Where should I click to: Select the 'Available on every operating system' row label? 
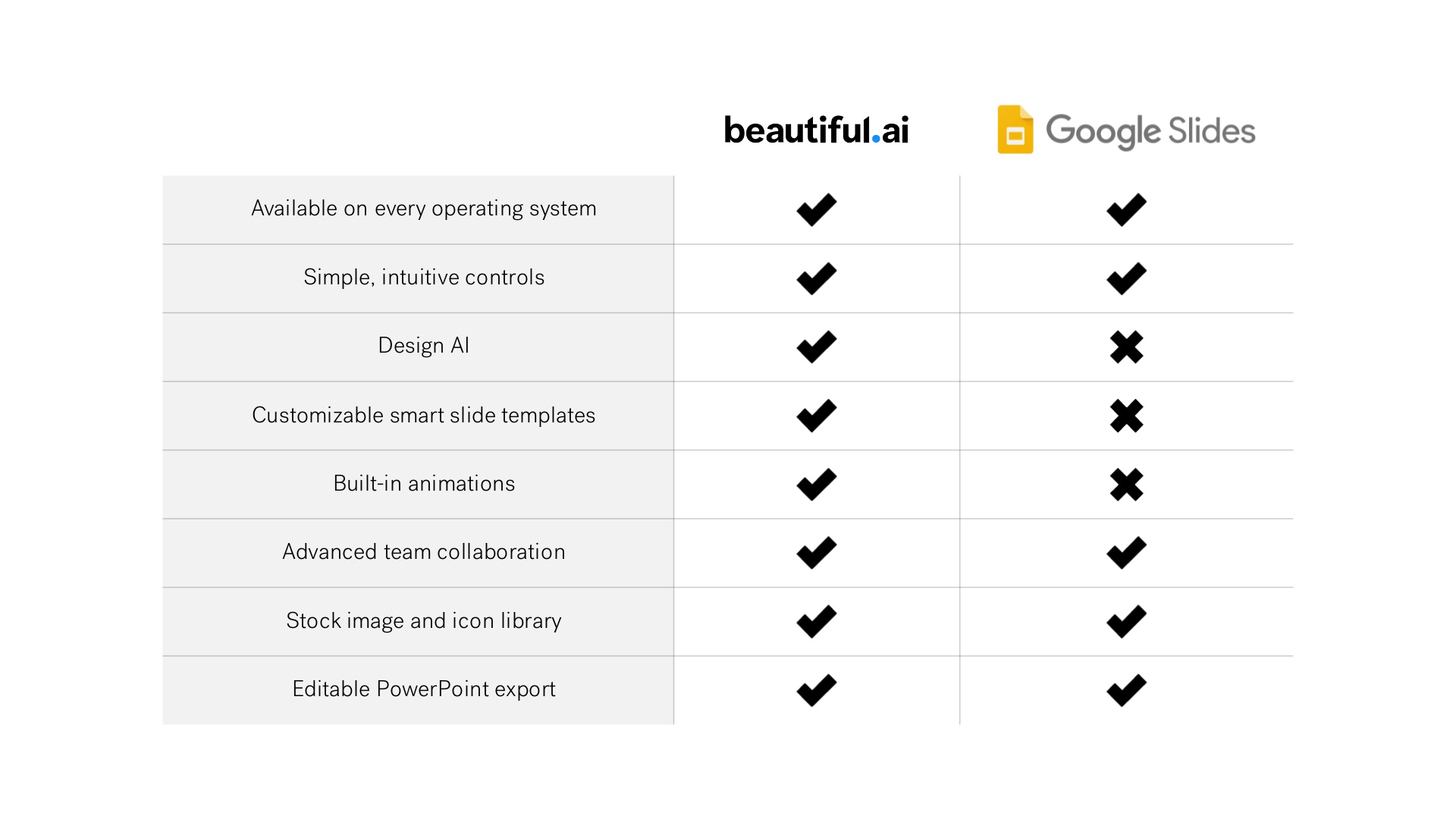pos(424,209)
